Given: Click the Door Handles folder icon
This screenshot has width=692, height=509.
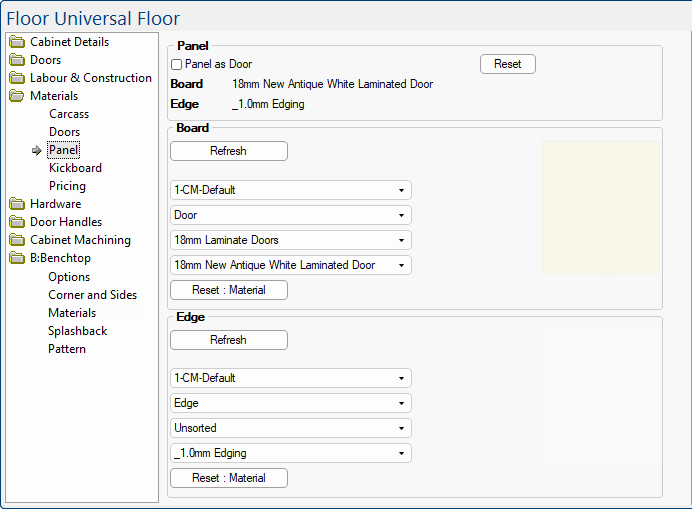Looking at the screenshot, I should pos(16,222).
